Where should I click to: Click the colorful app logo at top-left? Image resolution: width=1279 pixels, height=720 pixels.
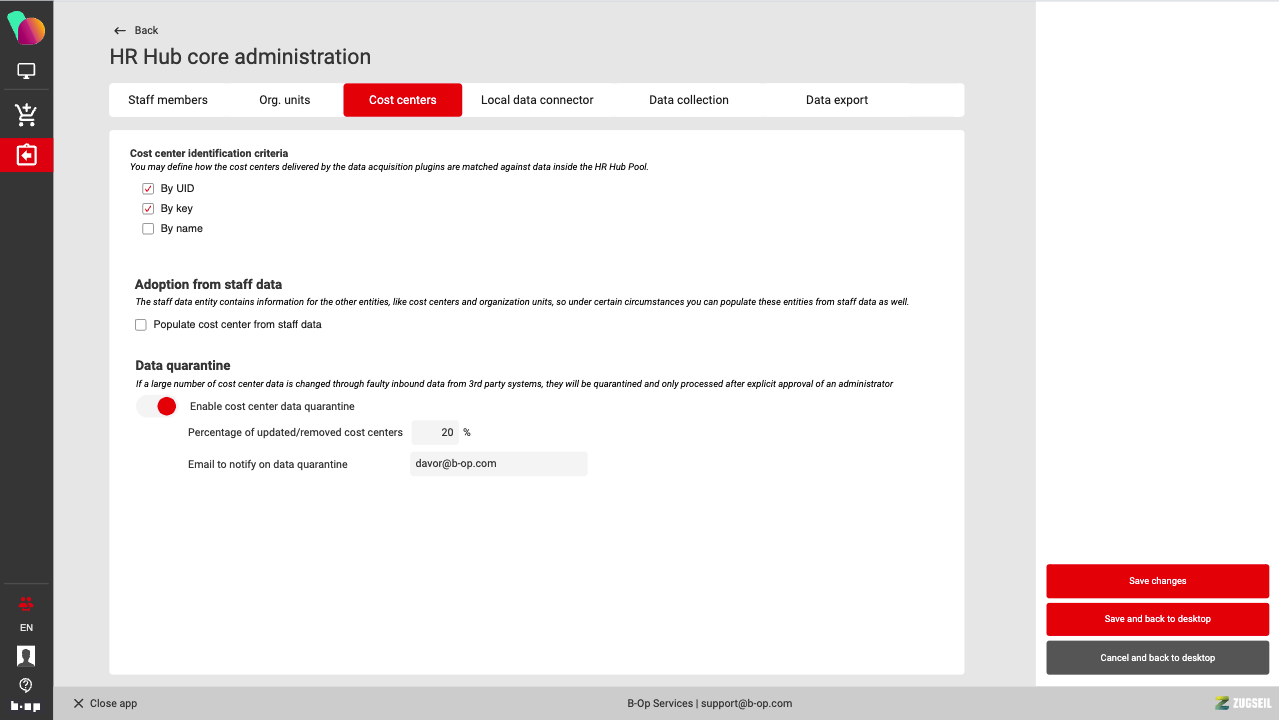click(26, 29)
